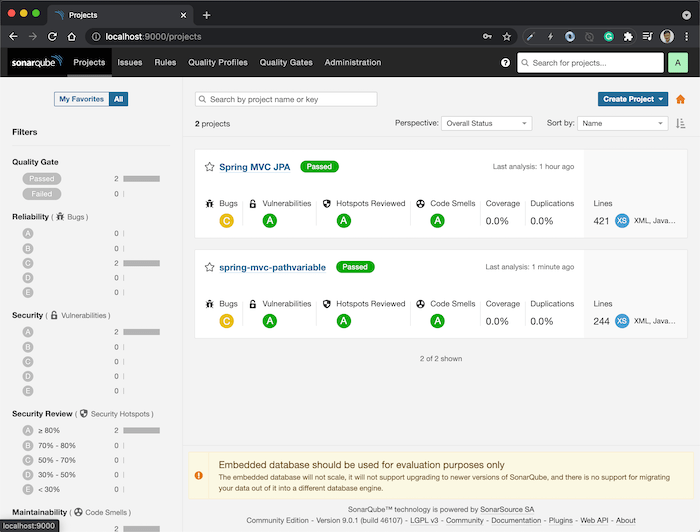Filter Security Review by 50% - 70%
The height and width of the screenshot is (532, 700).
[49, 460]
